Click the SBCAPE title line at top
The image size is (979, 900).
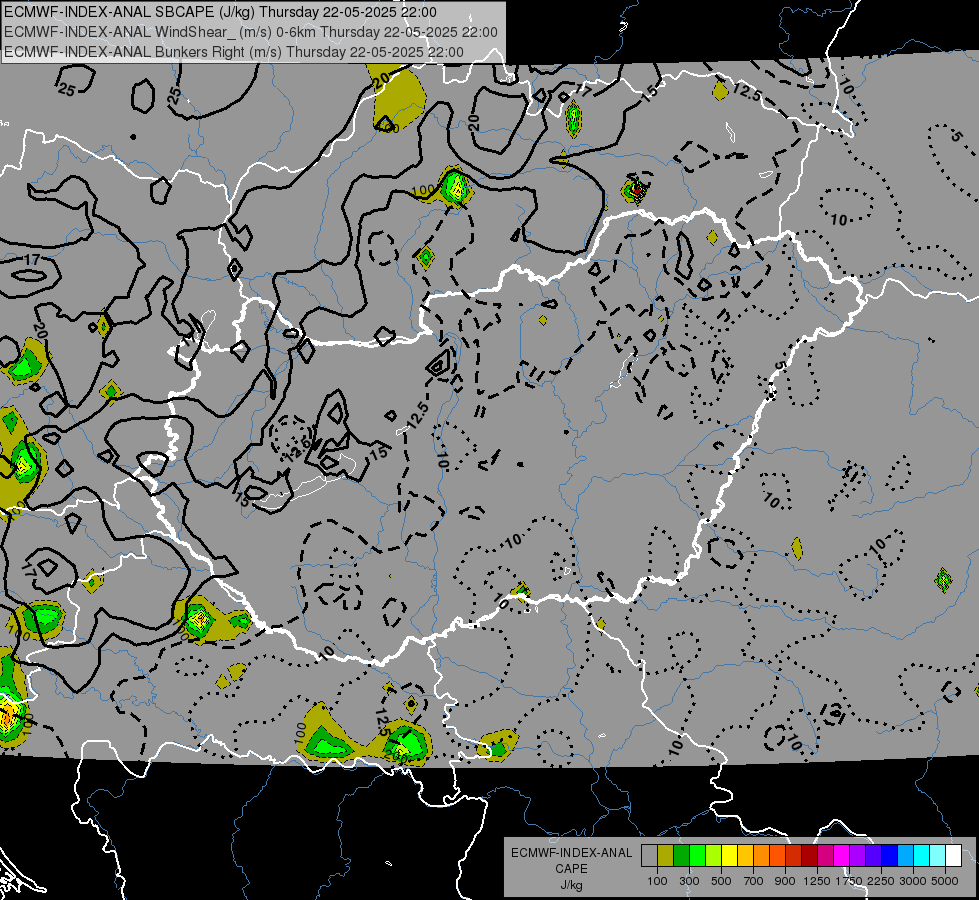click(x=220, y=12)
